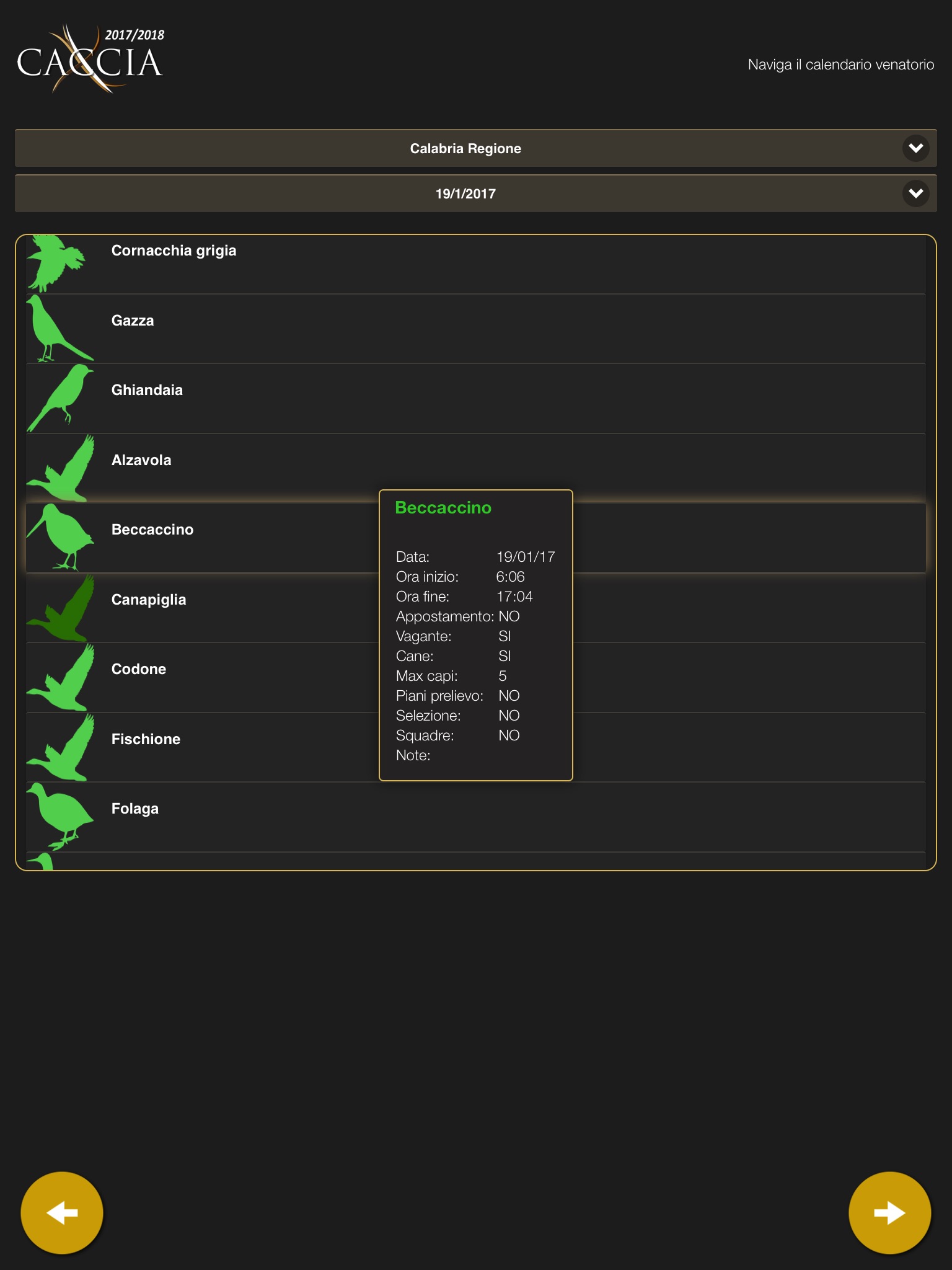
Task: Click the Max capi label in popup
Action: pos(426,676)
